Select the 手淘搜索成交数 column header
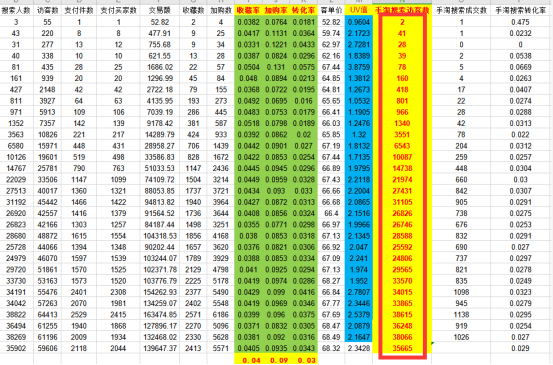Viewport: 553px width, 365px height. 461,11
